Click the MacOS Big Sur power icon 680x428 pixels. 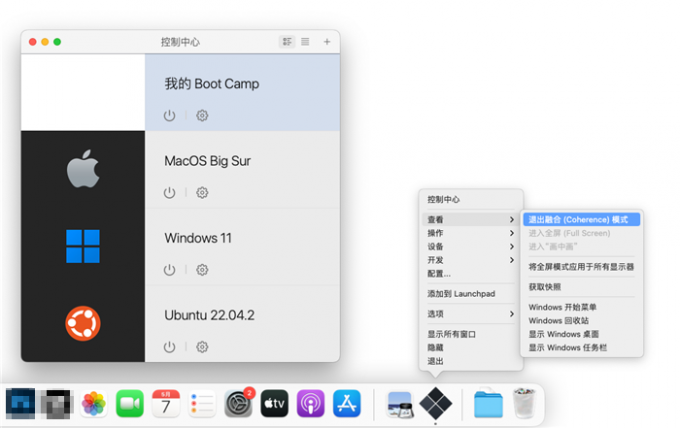click(x=169, y=193)
